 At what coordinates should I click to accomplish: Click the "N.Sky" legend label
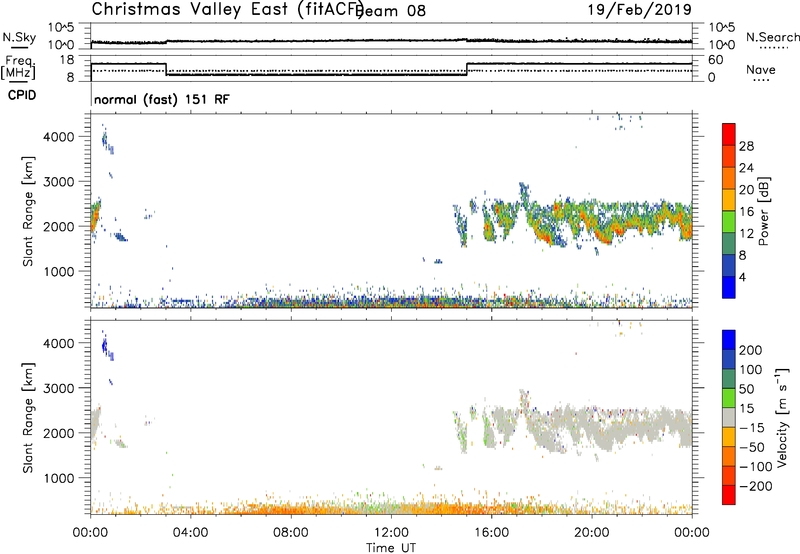[x=19, y=37]
